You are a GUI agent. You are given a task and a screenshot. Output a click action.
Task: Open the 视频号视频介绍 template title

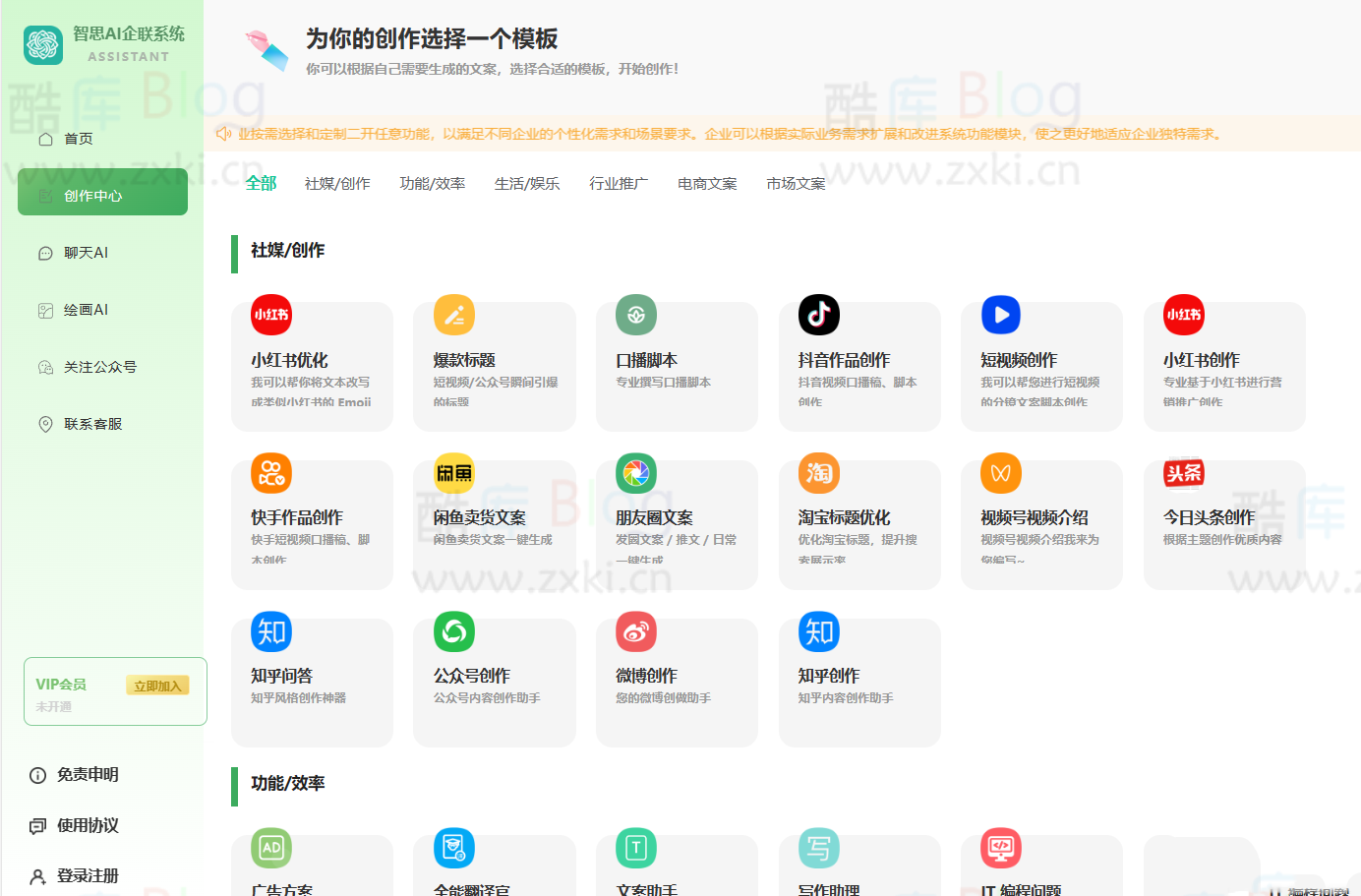(1035, 517)
